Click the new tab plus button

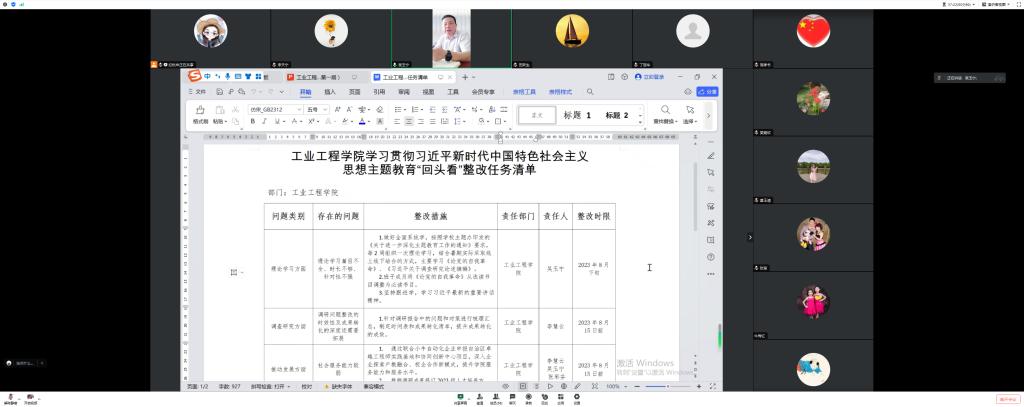coord(464,76)
